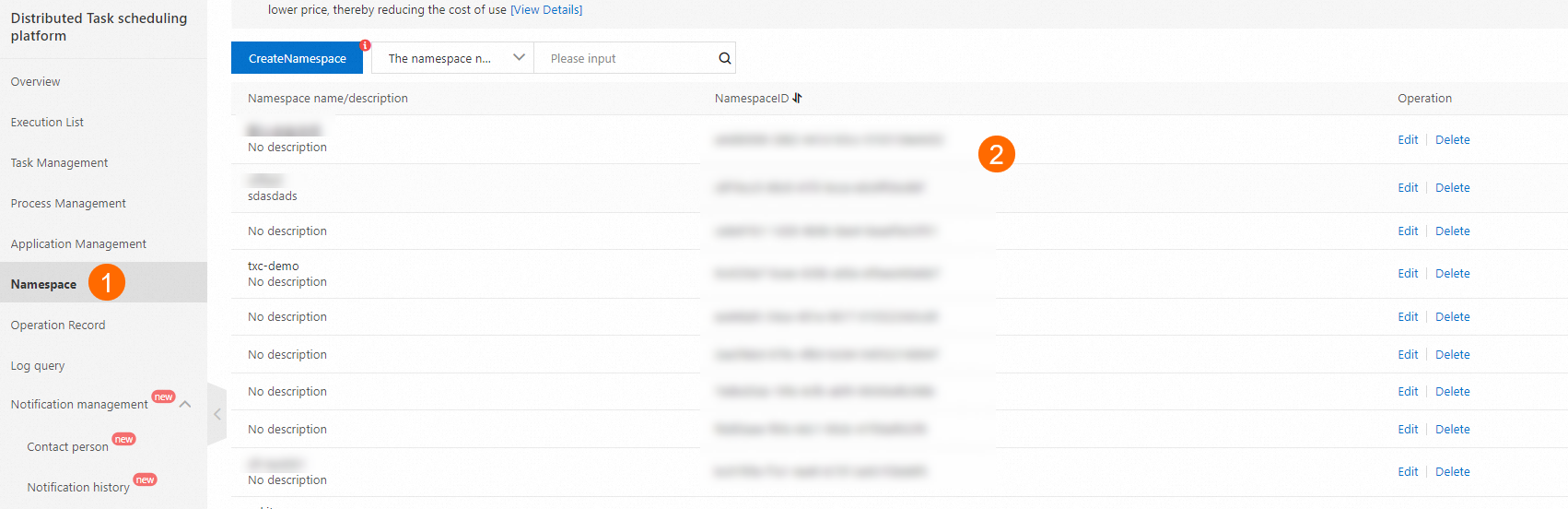
Task: Collapse the Notification management section
Action: point(185,404)
